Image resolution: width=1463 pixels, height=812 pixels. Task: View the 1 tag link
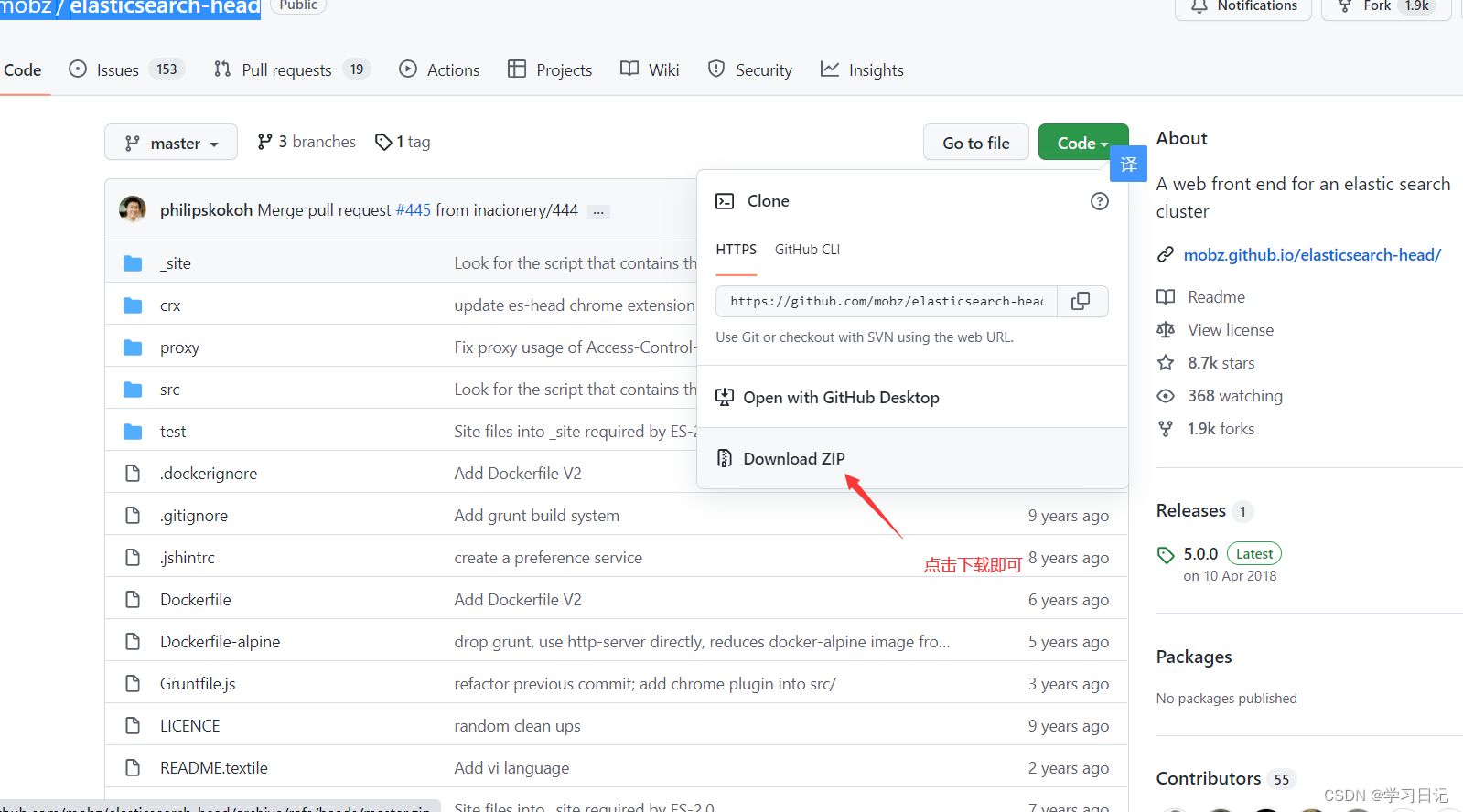[403, 142]
